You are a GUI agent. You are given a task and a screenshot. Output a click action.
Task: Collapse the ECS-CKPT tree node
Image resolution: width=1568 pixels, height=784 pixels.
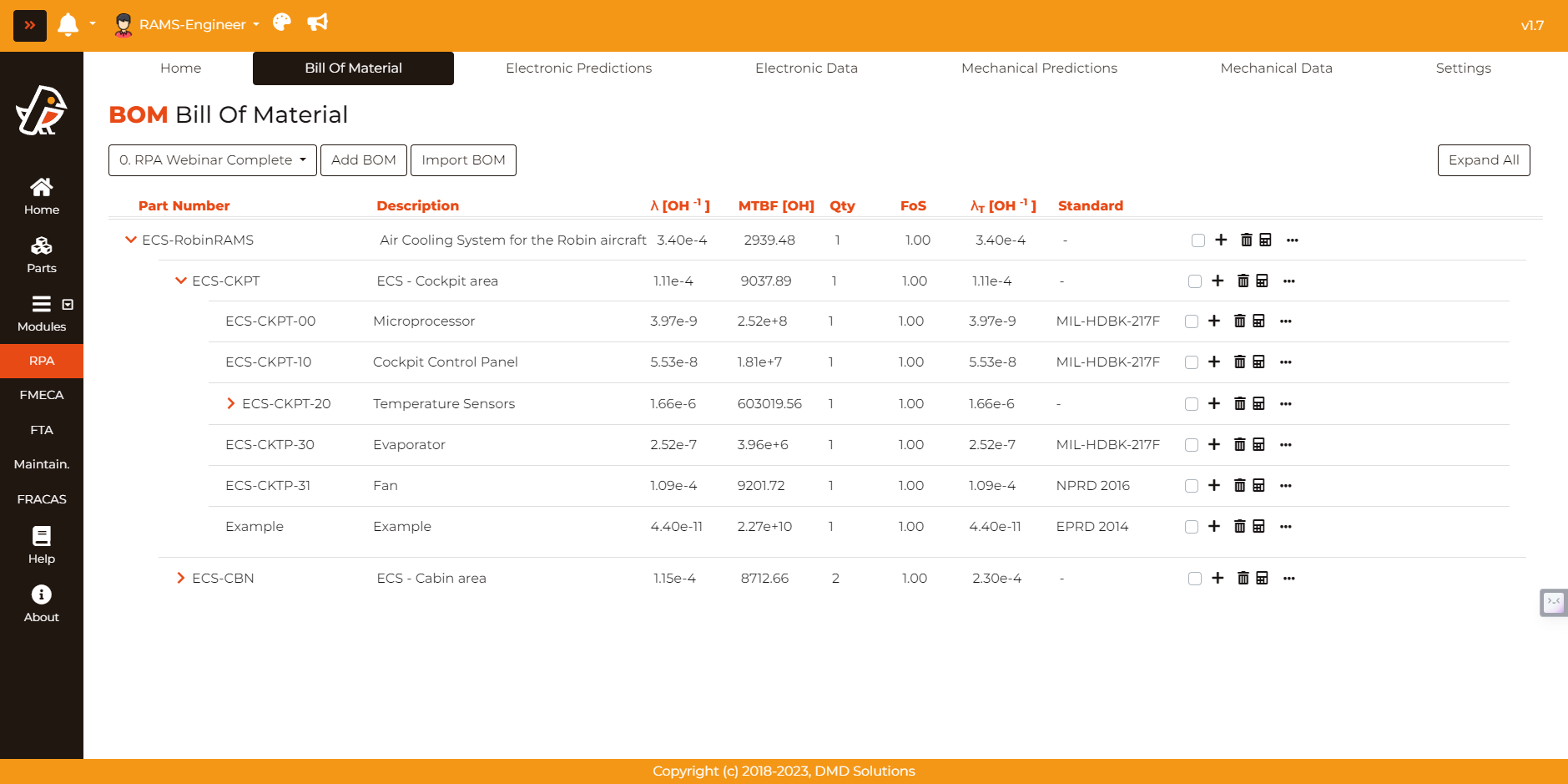click(180, 281)
